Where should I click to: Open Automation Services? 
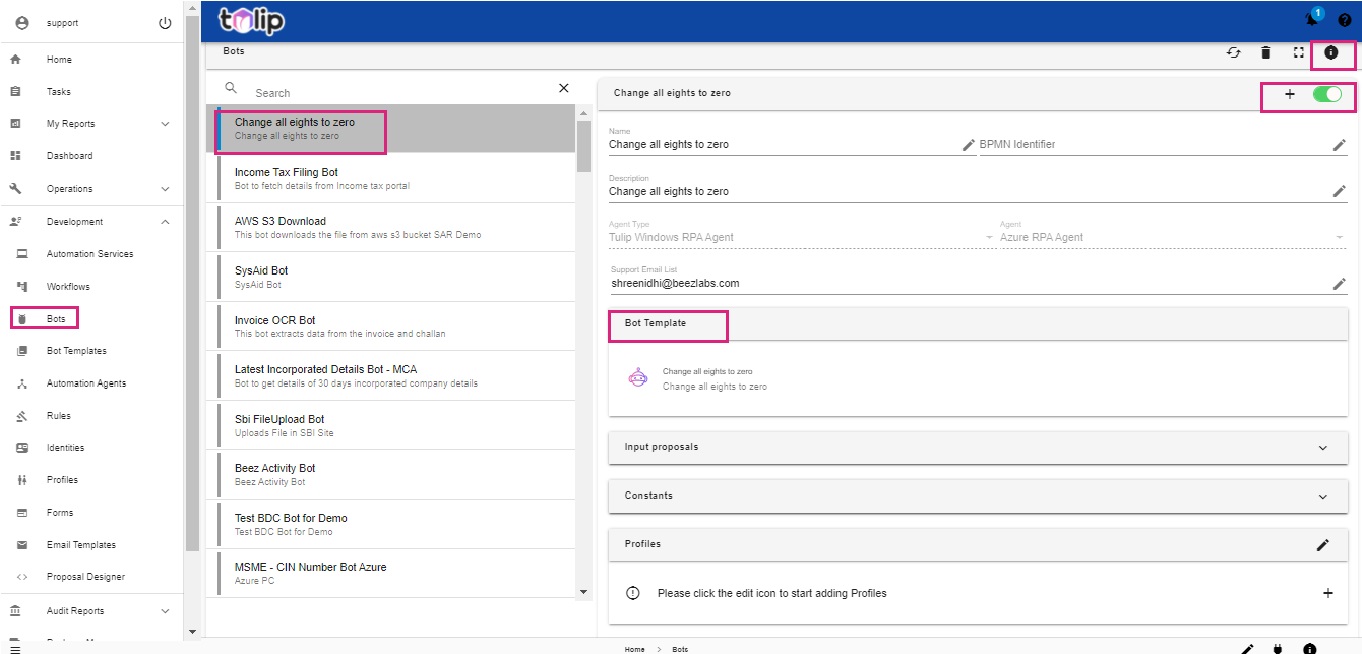(92, 254)
